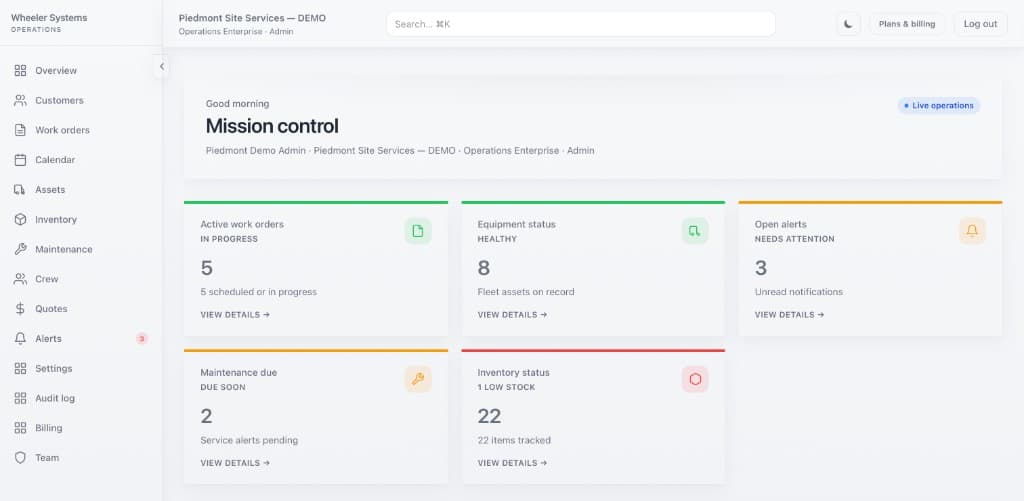Click the Team shield icon
The image size is (1024, 501).
coord(20,458)
